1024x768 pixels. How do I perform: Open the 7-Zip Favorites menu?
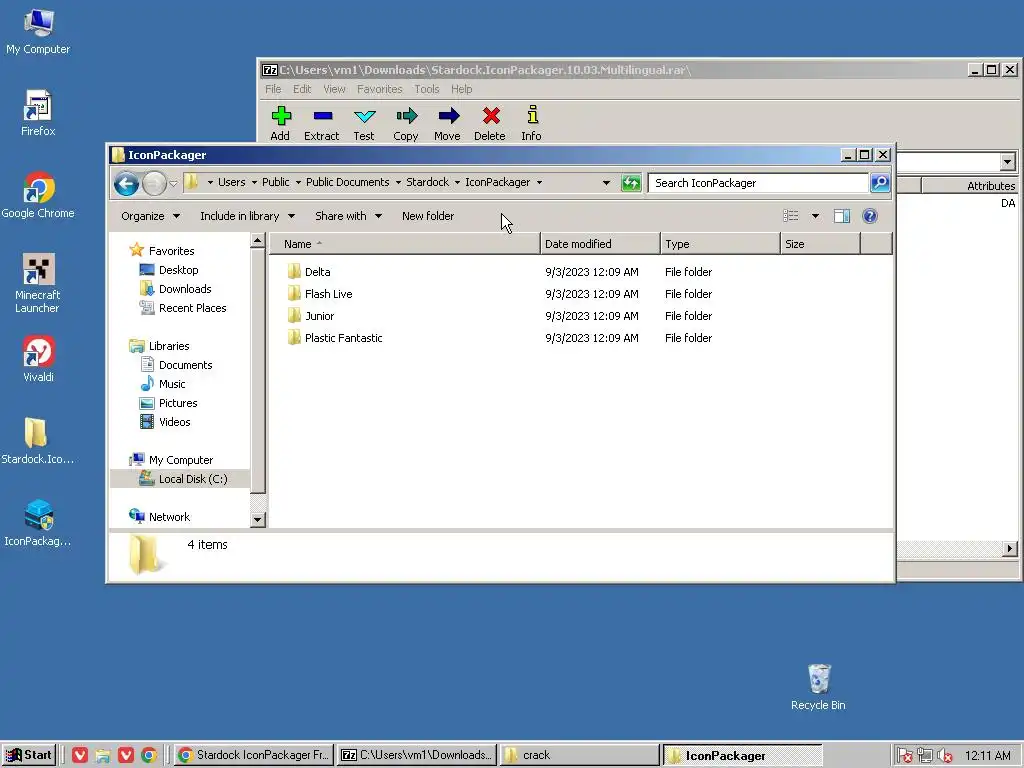[x=379, y=89]
